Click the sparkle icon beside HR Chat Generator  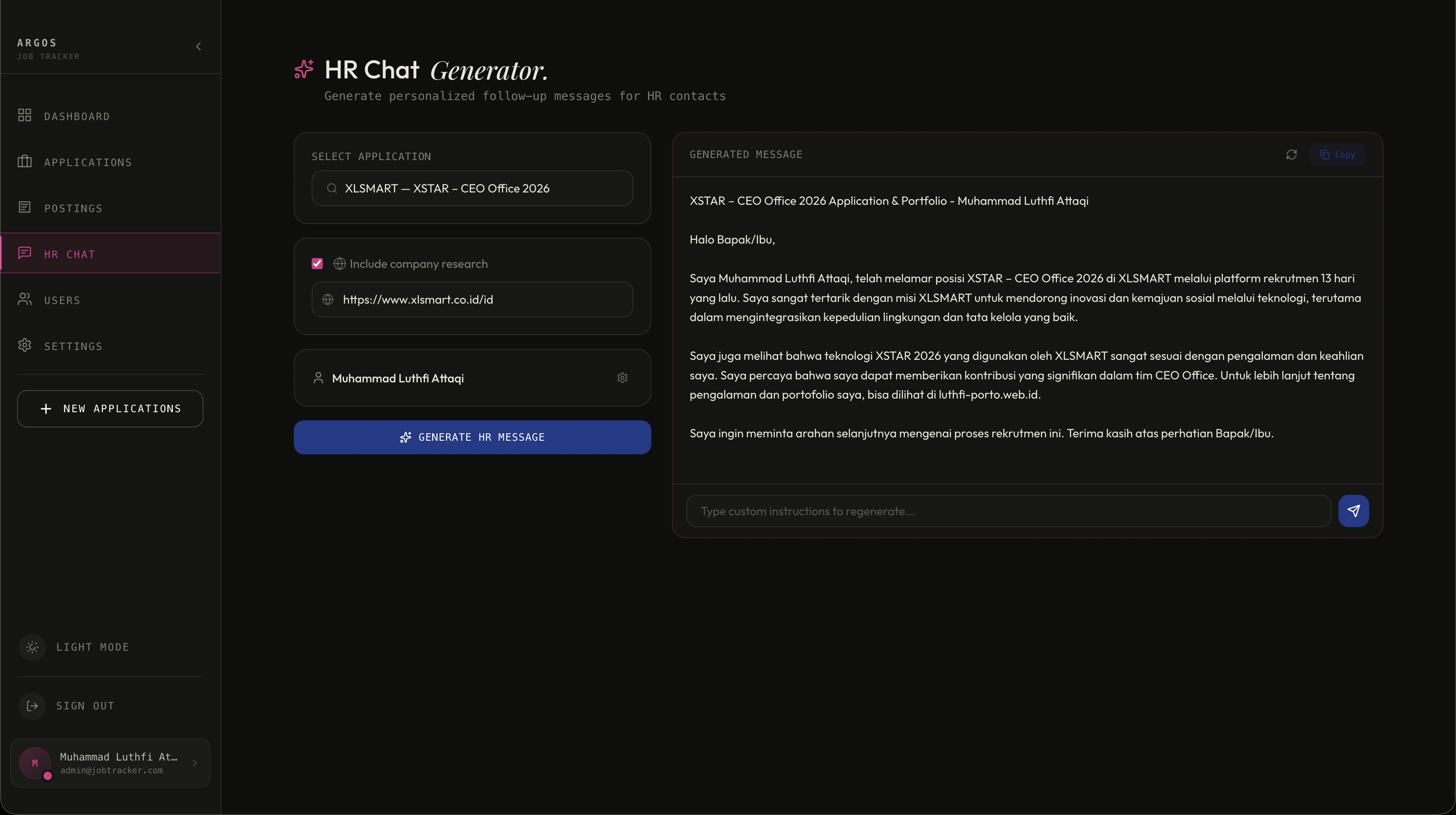304,69
